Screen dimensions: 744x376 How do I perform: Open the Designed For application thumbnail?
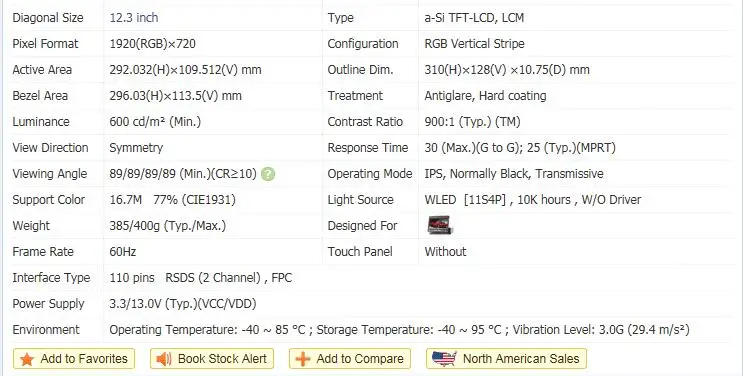pyautogui.click(x=440, y=226)
